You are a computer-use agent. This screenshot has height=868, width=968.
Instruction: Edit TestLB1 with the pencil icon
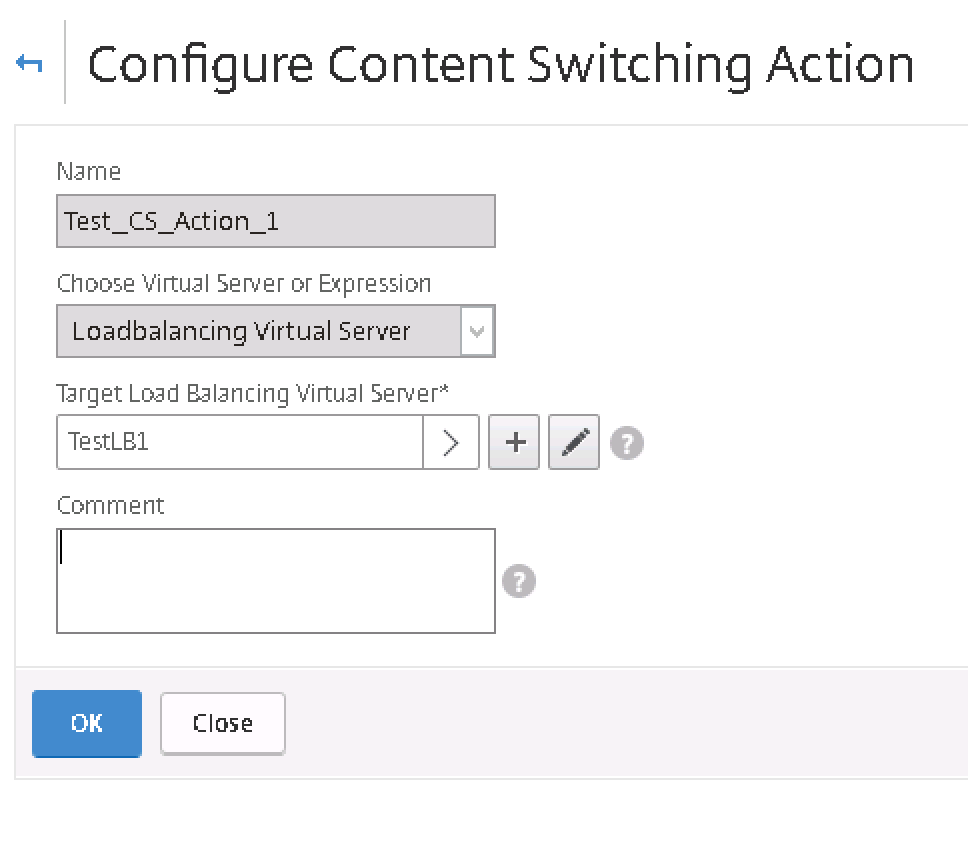point(574,442)
